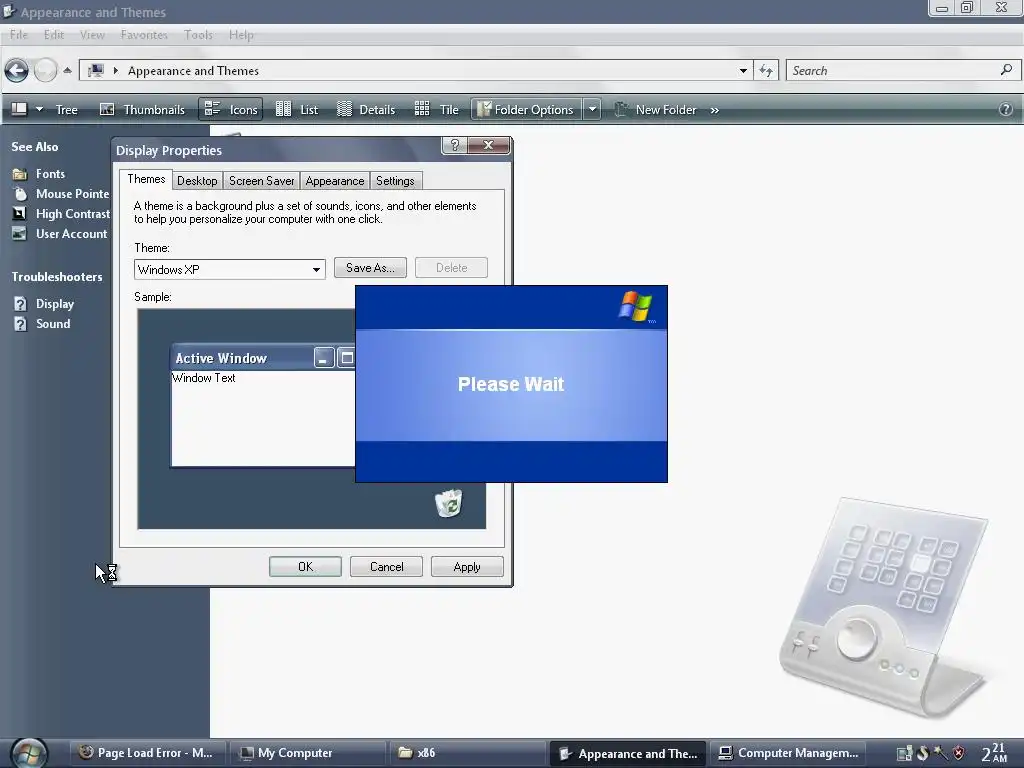Click the Display Properties help question button
Viewport: 1024px width, 768px height.
pos(455,145)
